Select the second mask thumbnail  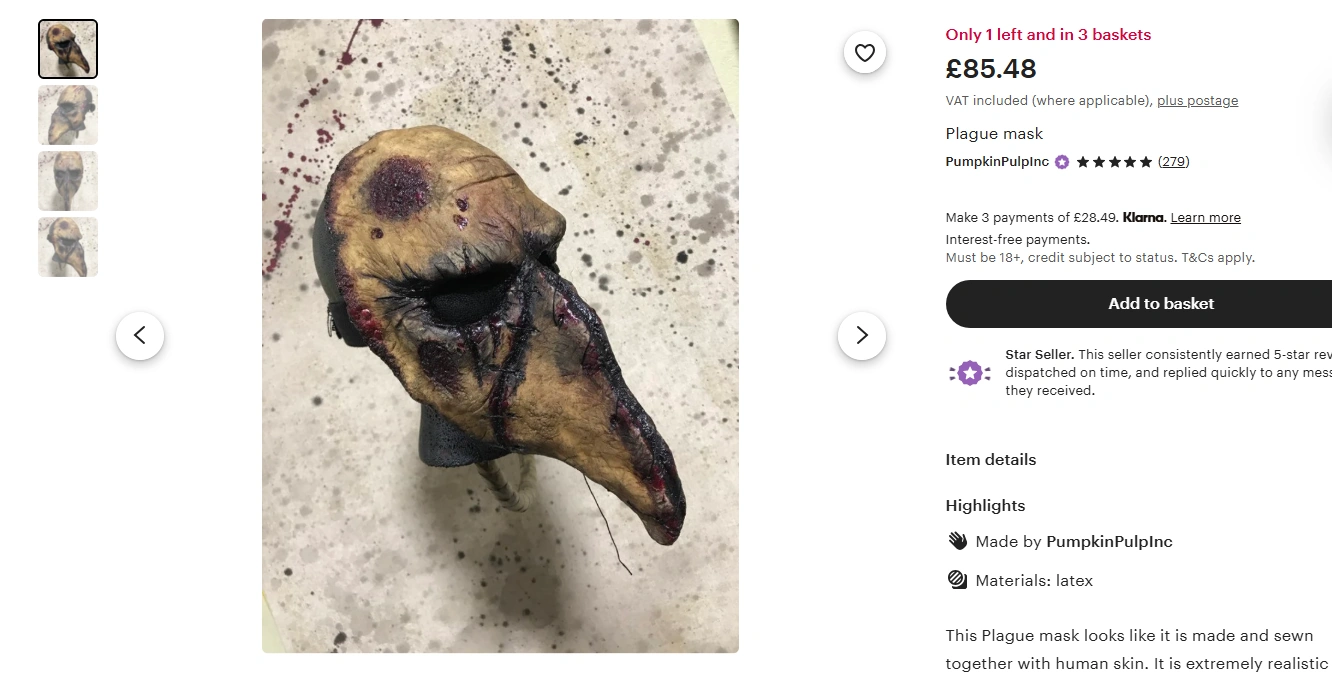tap(68, 115)
